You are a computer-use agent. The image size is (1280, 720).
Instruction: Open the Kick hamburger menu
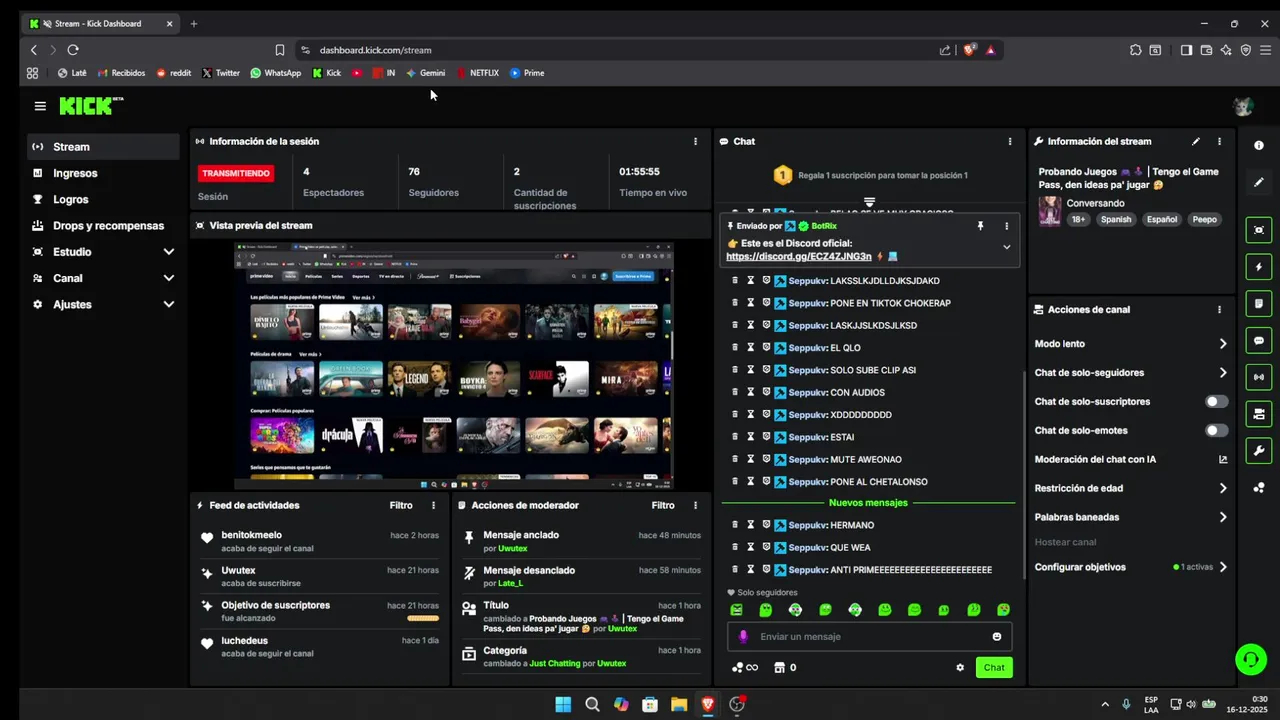[40, 106]
